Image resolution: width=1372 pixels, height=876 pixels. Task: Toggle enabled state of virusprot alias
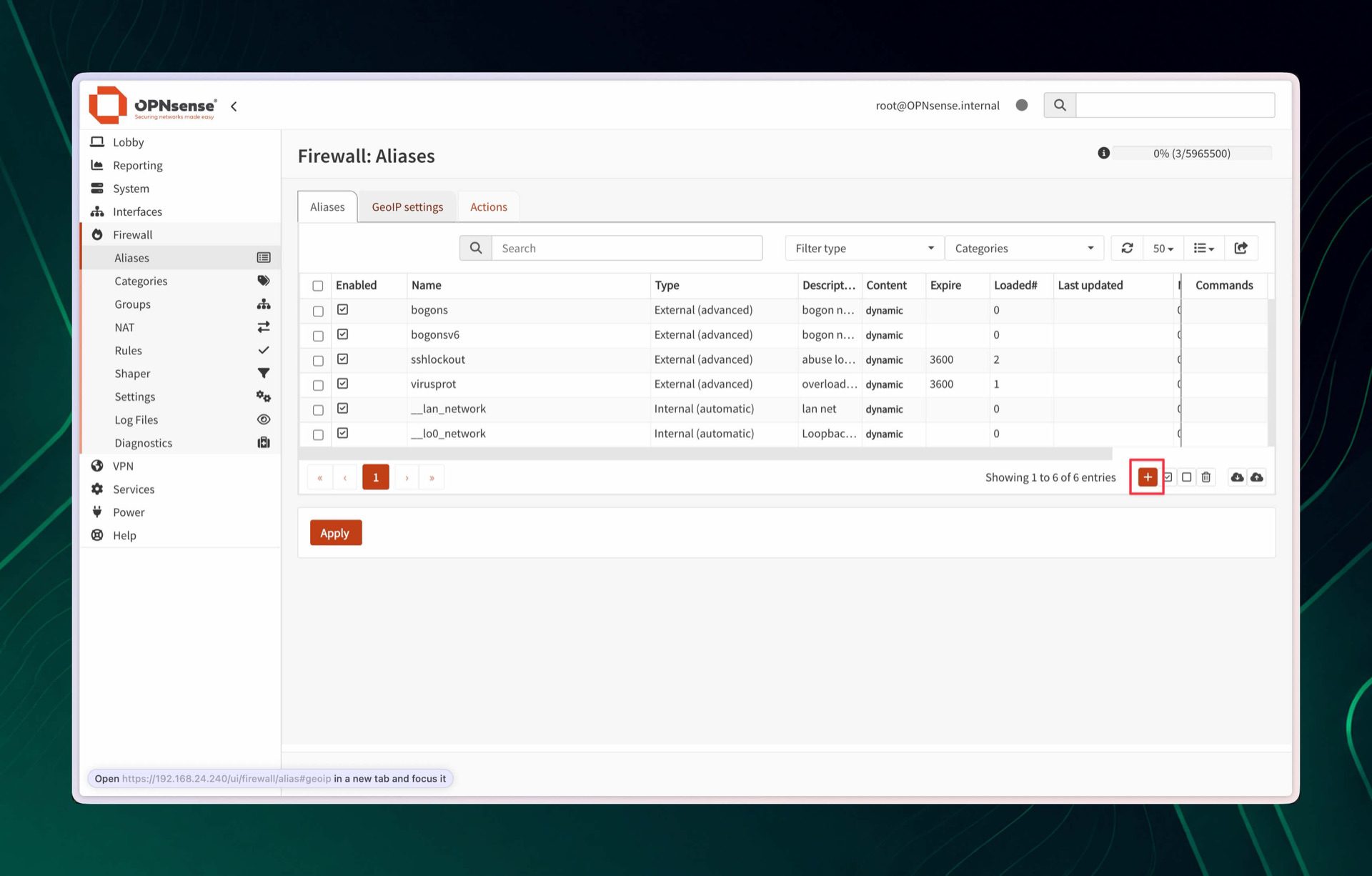click(343, 384)
